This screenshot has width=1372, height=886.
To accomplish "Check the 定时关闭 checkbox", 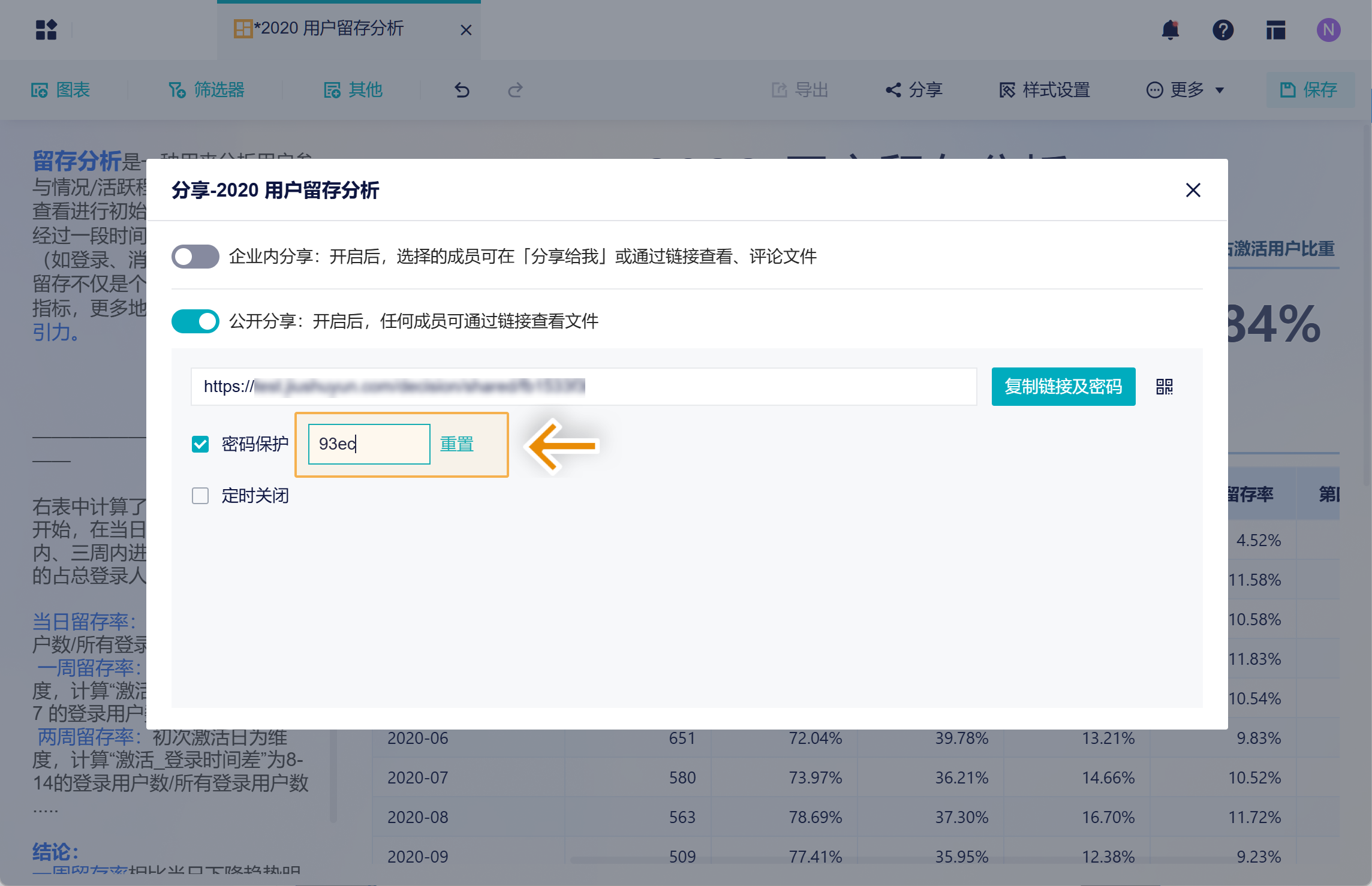I will pos(200,496).
